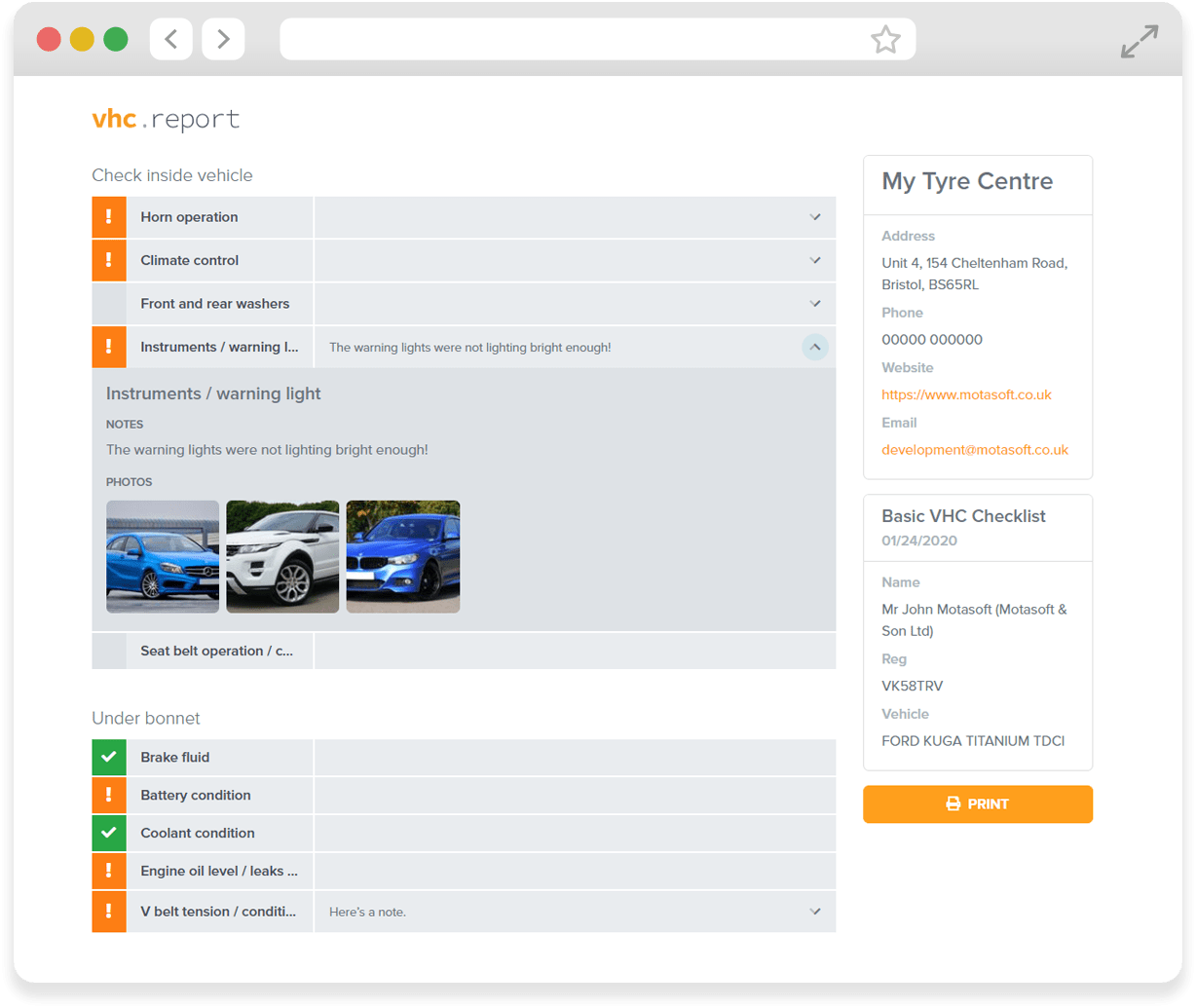This screenshot has height=1008, width=1196.
Task: Click the green checkmark icon for Brake fluid
Action: tap(109, 757)
